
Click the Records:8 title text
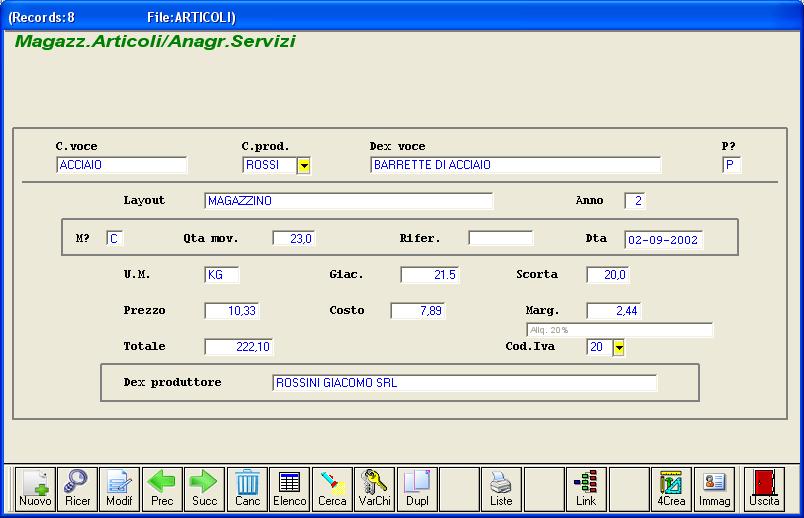tap(42, 17)
